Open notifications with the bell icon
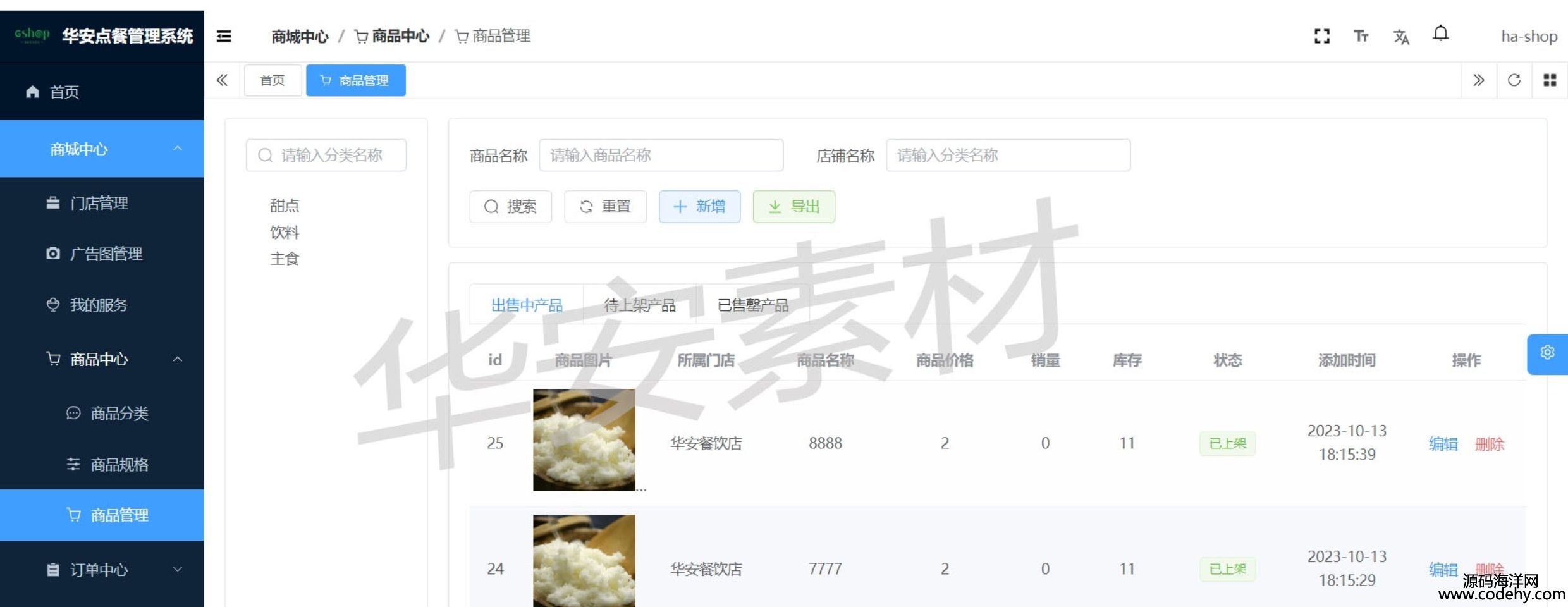Image resolution: width=1568 pixels, height=607 pixels. (x=1440, y=34)
